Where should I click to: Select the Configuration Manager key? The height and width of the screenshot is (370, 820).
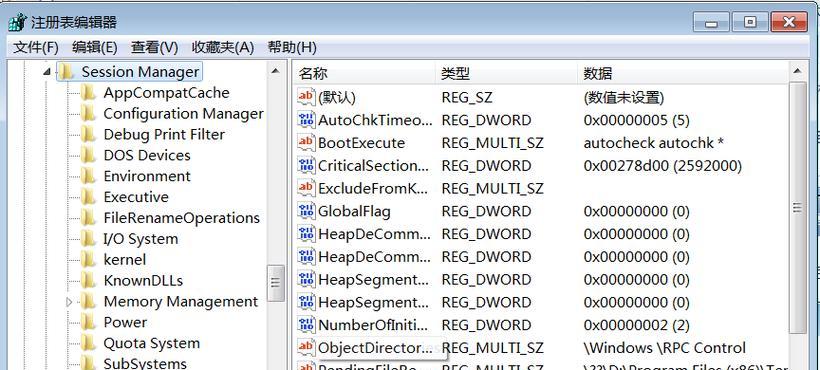coord(184,113)
